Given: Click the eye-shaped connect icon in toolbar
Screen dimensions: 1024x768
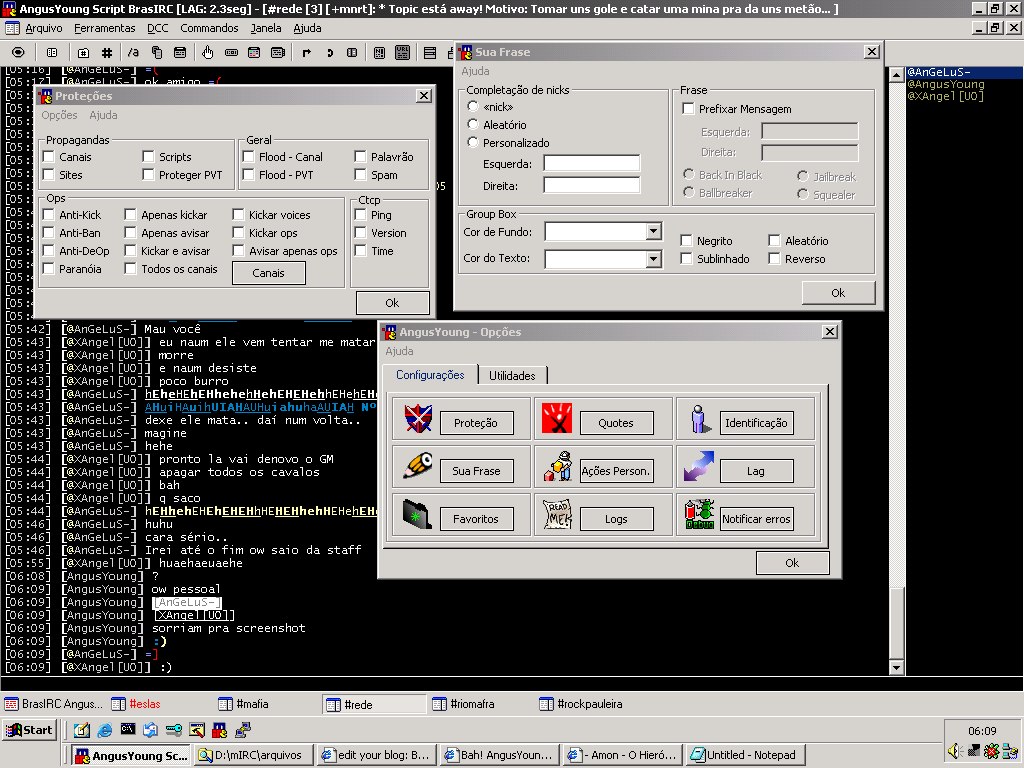Looking at the screenshot, I should [x=18, y=52].
